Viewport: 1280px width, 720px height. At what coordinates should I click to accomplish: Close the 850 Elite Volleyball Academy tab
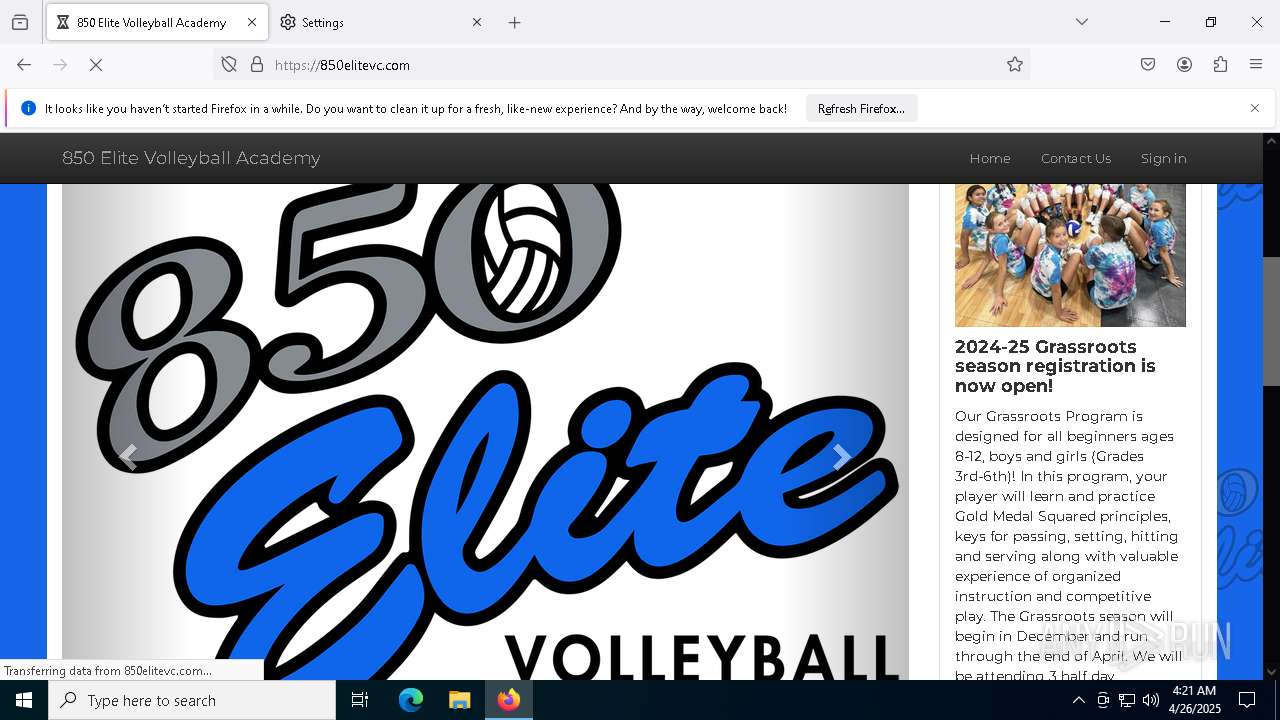coord(252,22)
